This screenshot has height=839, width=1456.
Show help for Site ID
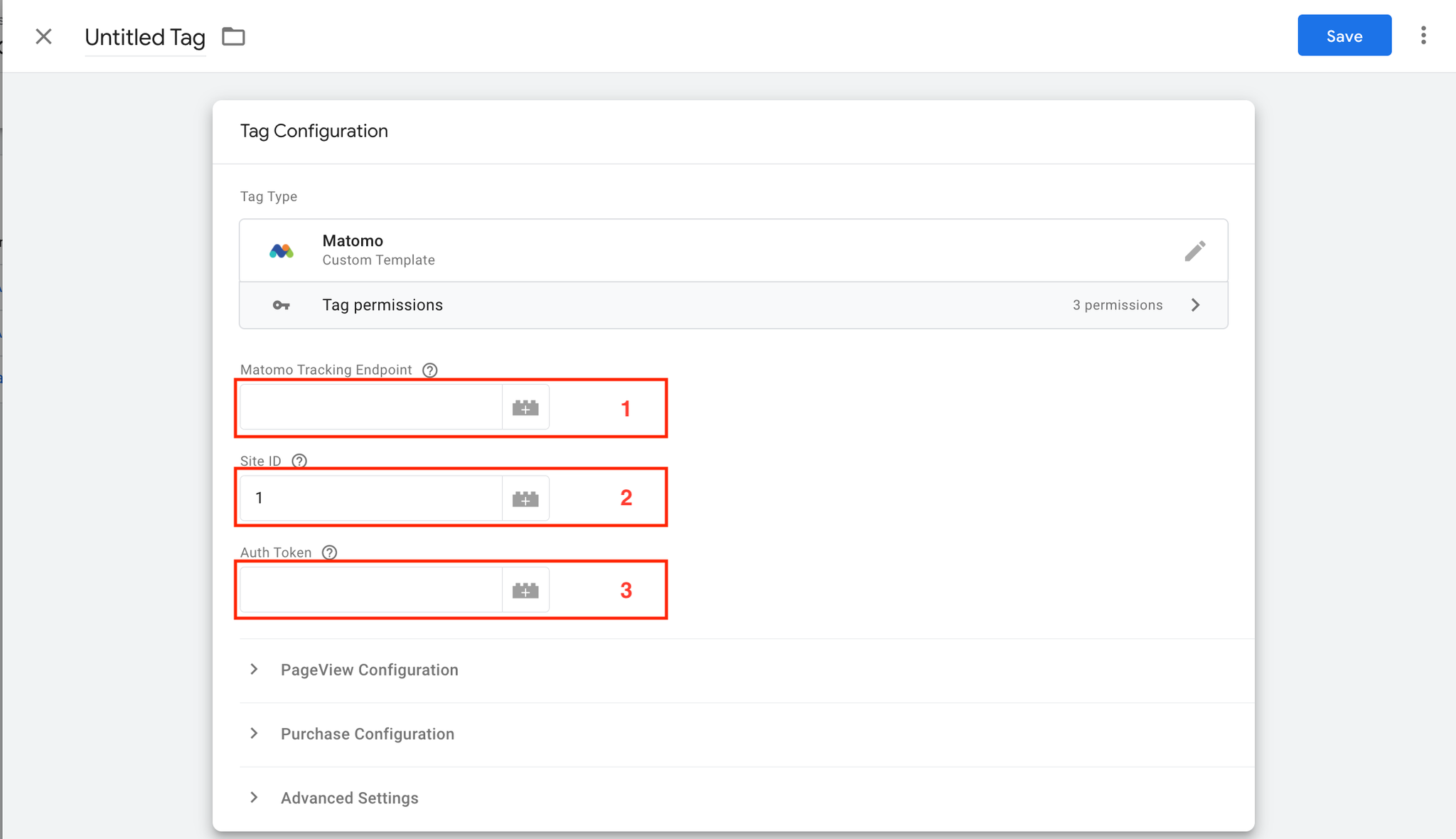[x=299, y=461]
